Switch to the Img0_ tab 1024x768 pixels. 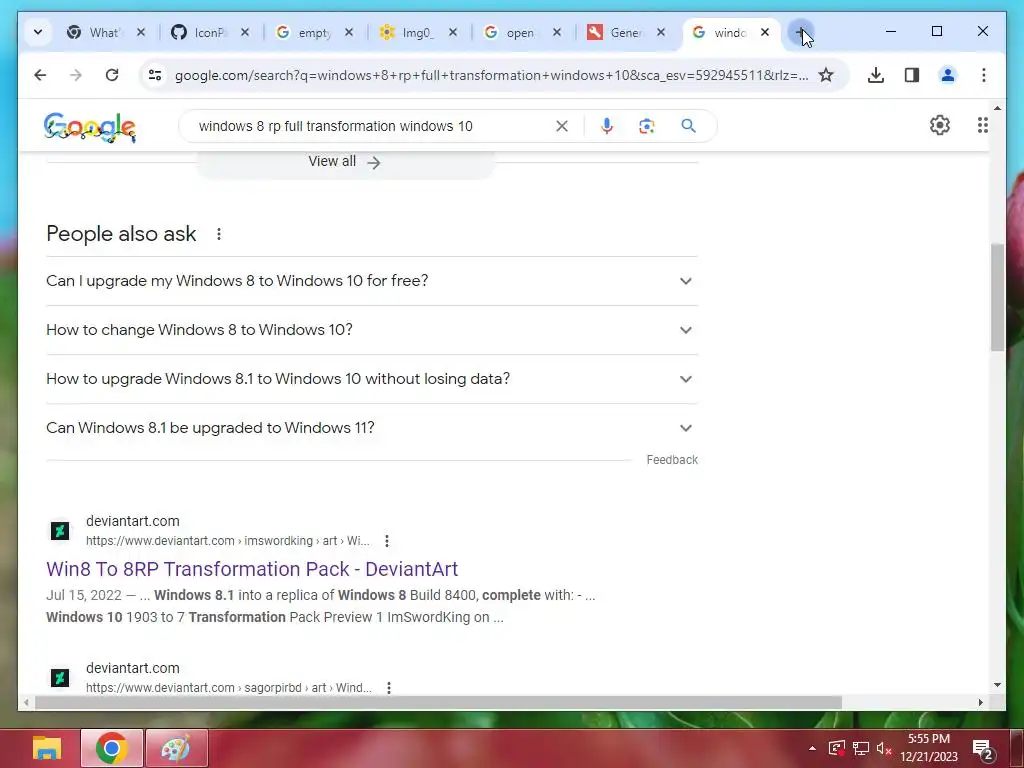pyautogui.click(x=407, y=32)
